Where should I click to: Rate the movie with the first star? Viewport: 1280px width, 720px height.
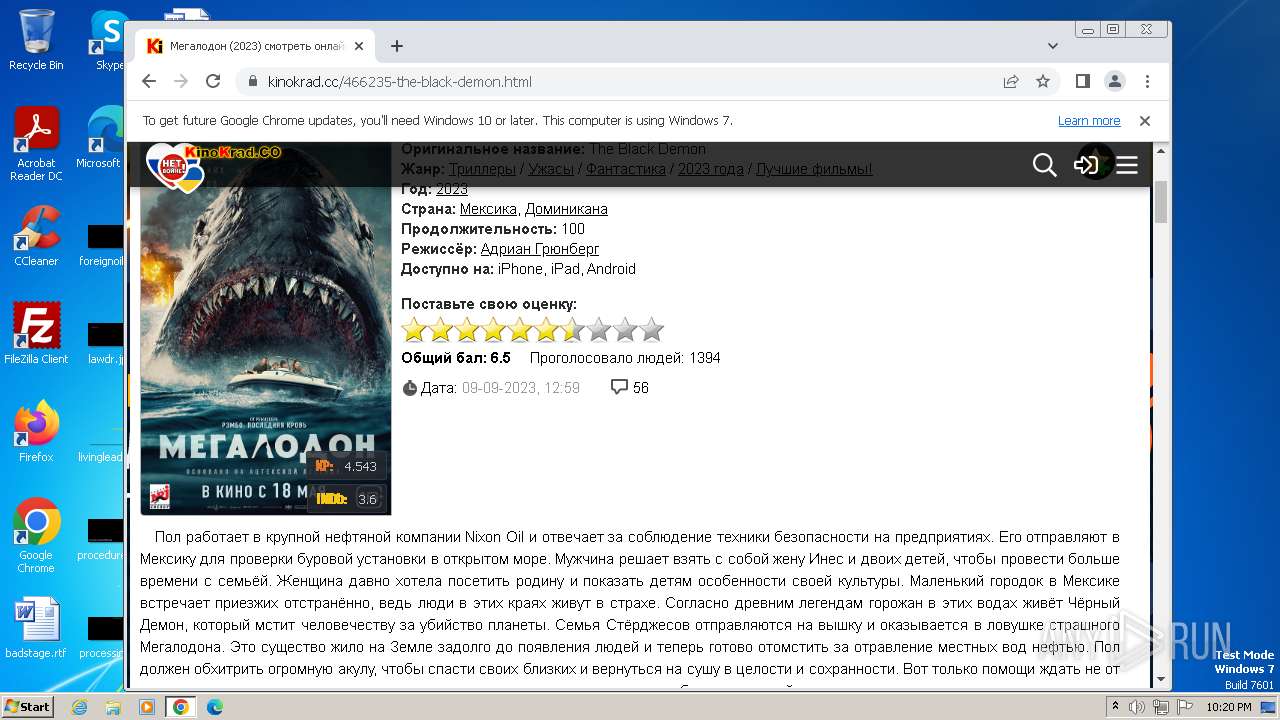pyautogui.click(x=414, y=330)
